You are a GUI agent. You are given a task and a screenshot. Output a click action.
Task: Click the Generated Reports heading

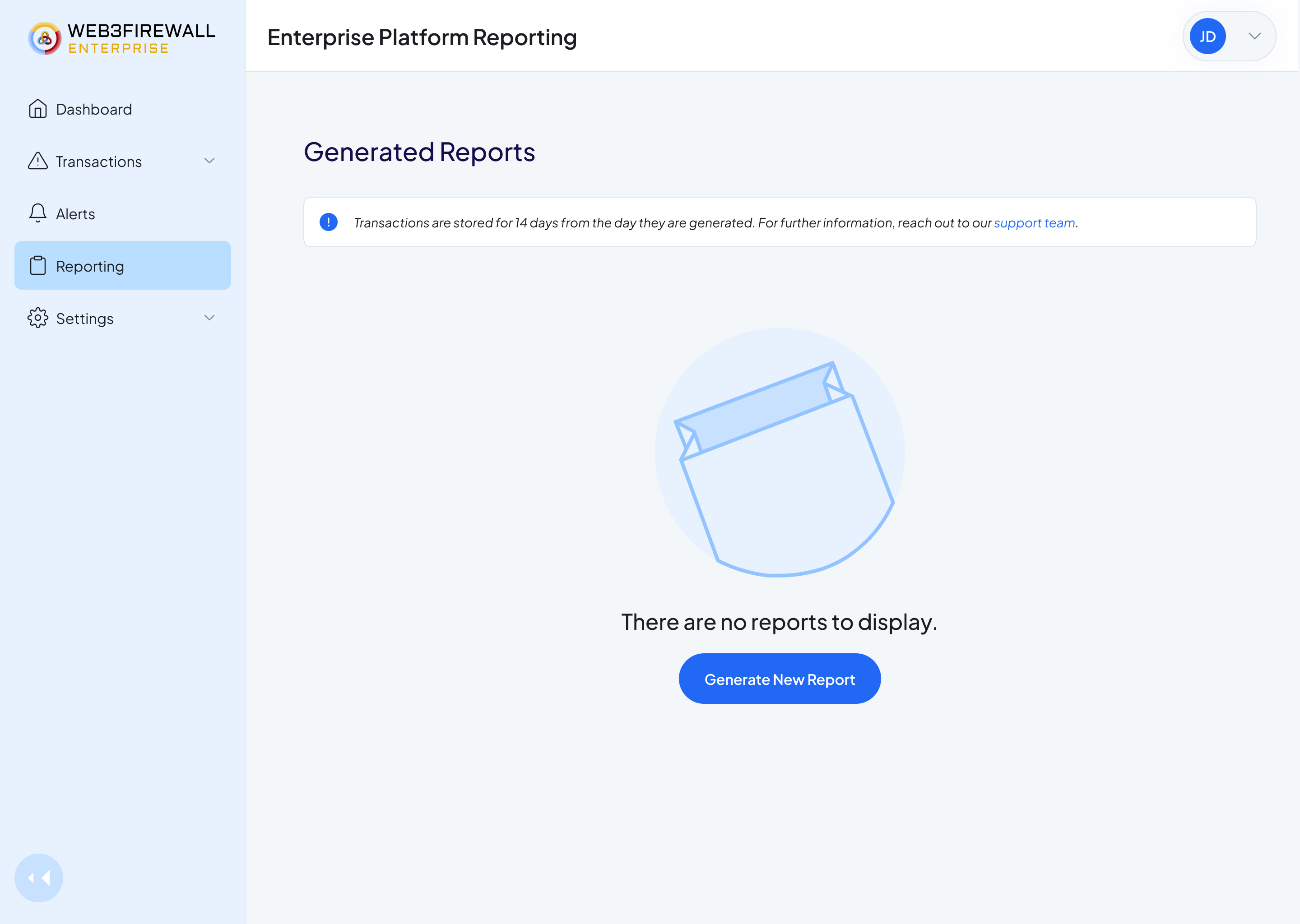(x=419, y=152)
